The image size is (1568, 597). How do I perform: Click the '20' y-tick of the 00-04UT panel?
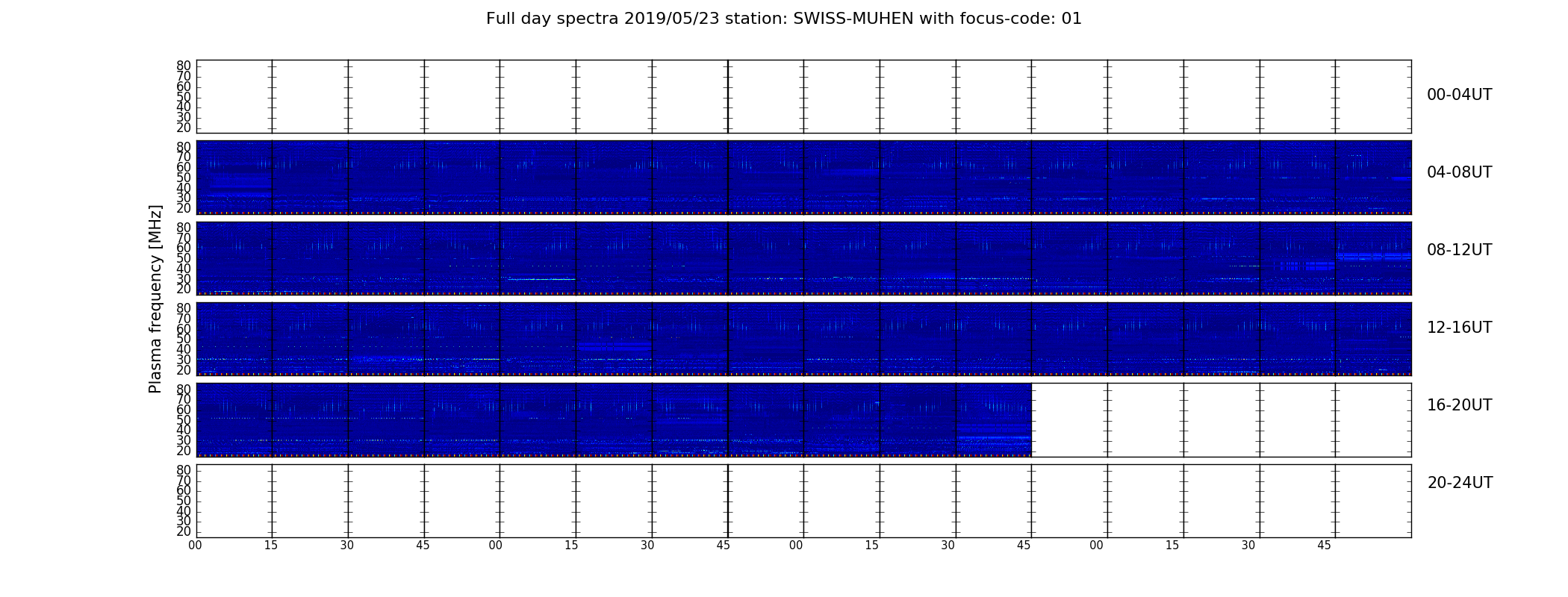(184, 128)
